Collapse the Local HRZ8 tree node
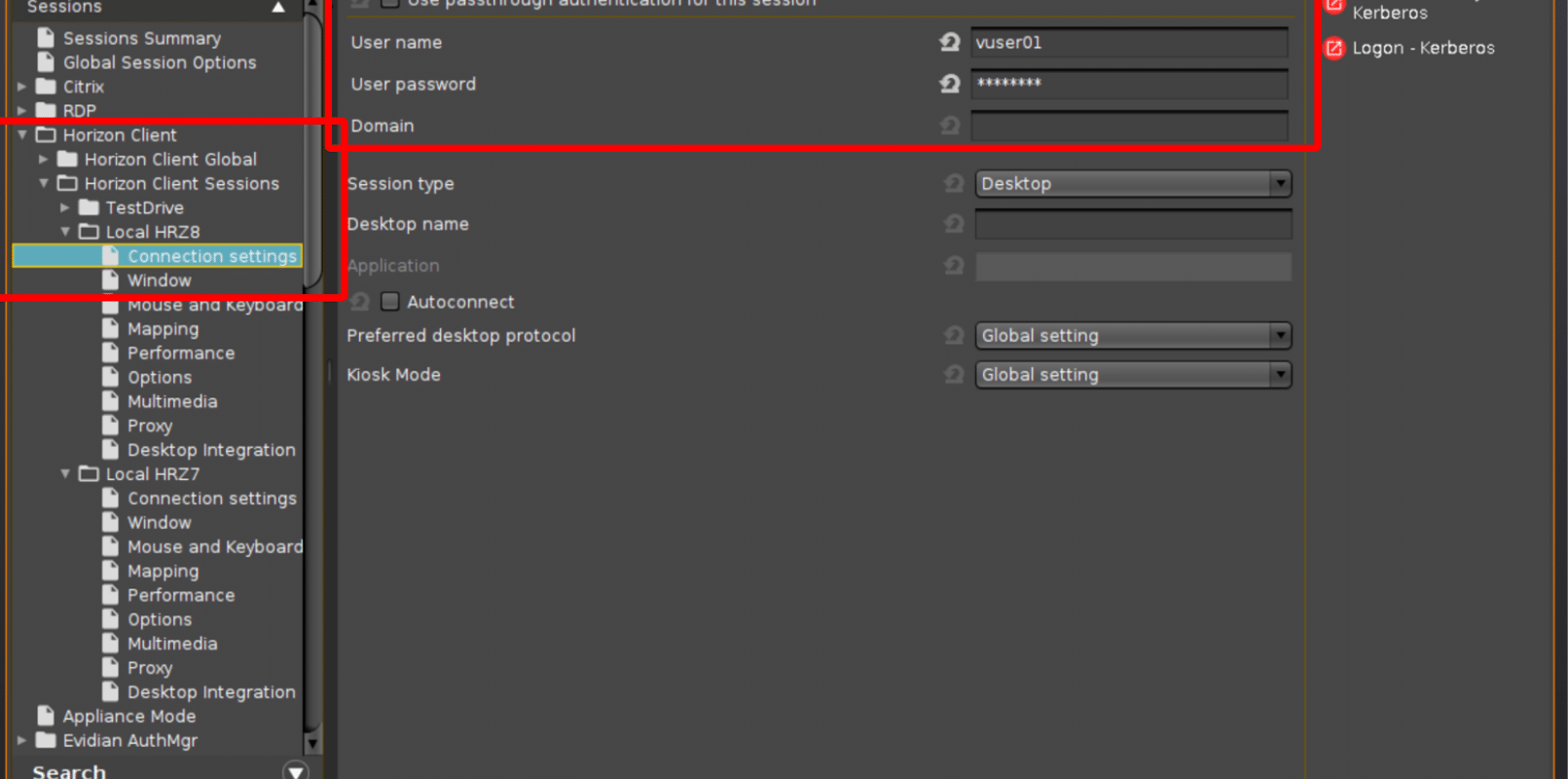 (65, 232)
